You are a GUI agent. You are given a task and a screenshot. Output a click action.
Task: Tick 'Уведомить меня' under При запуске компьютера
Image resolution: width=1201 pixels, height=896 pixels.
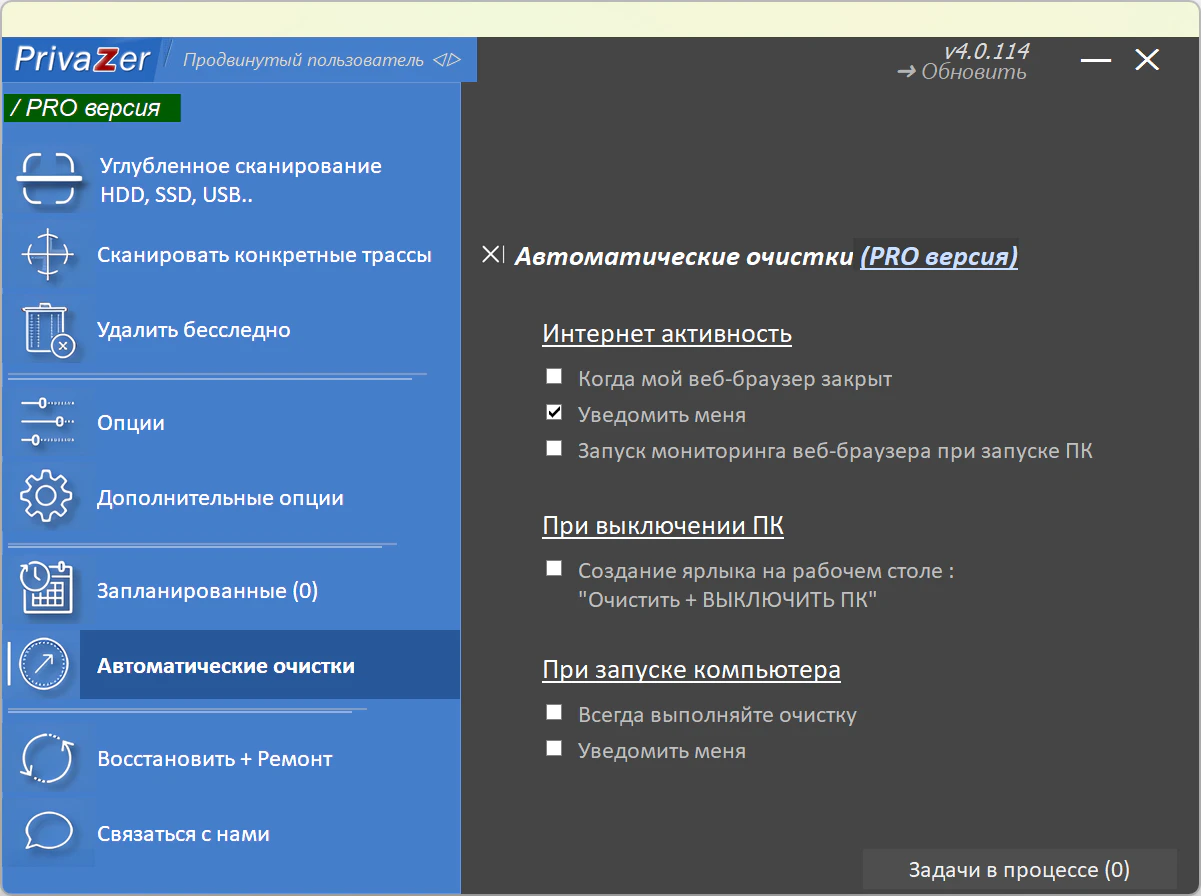(x=554, y=748)
